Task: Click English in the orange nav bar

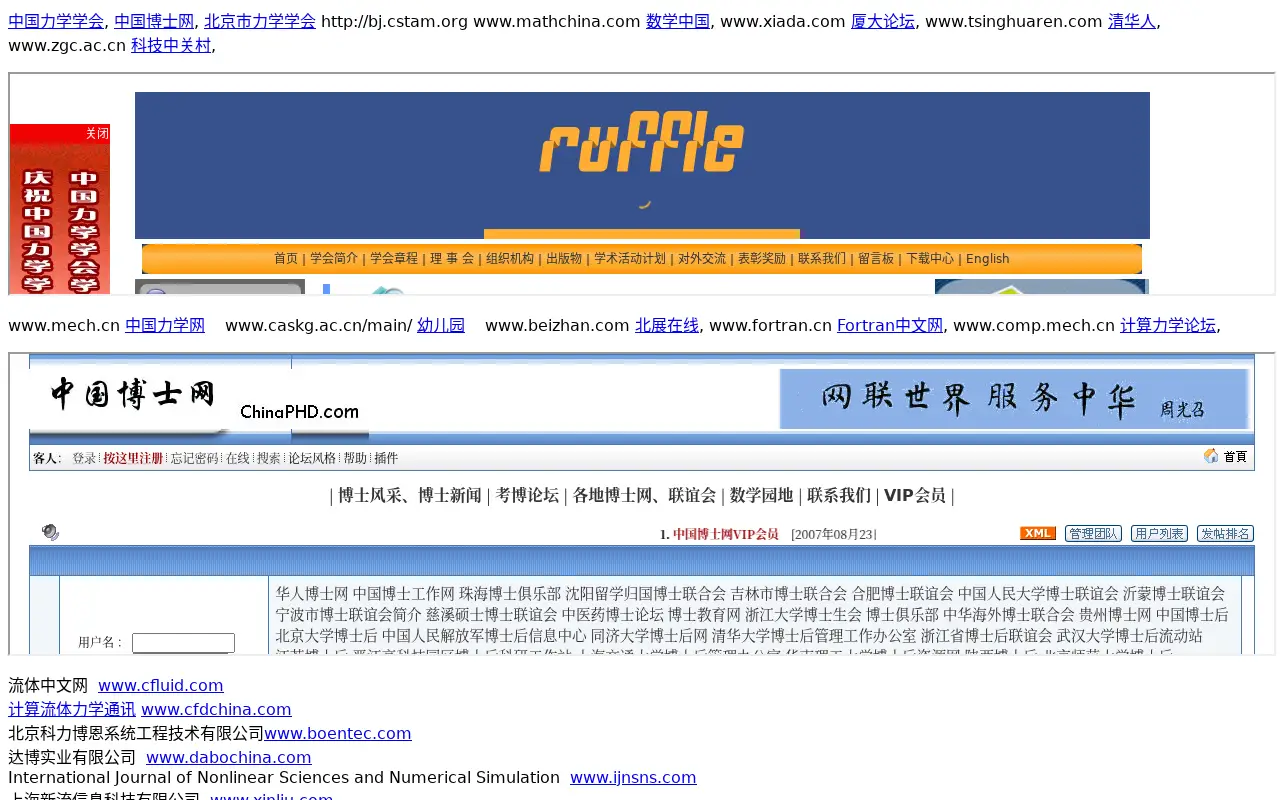Action: 988,258
